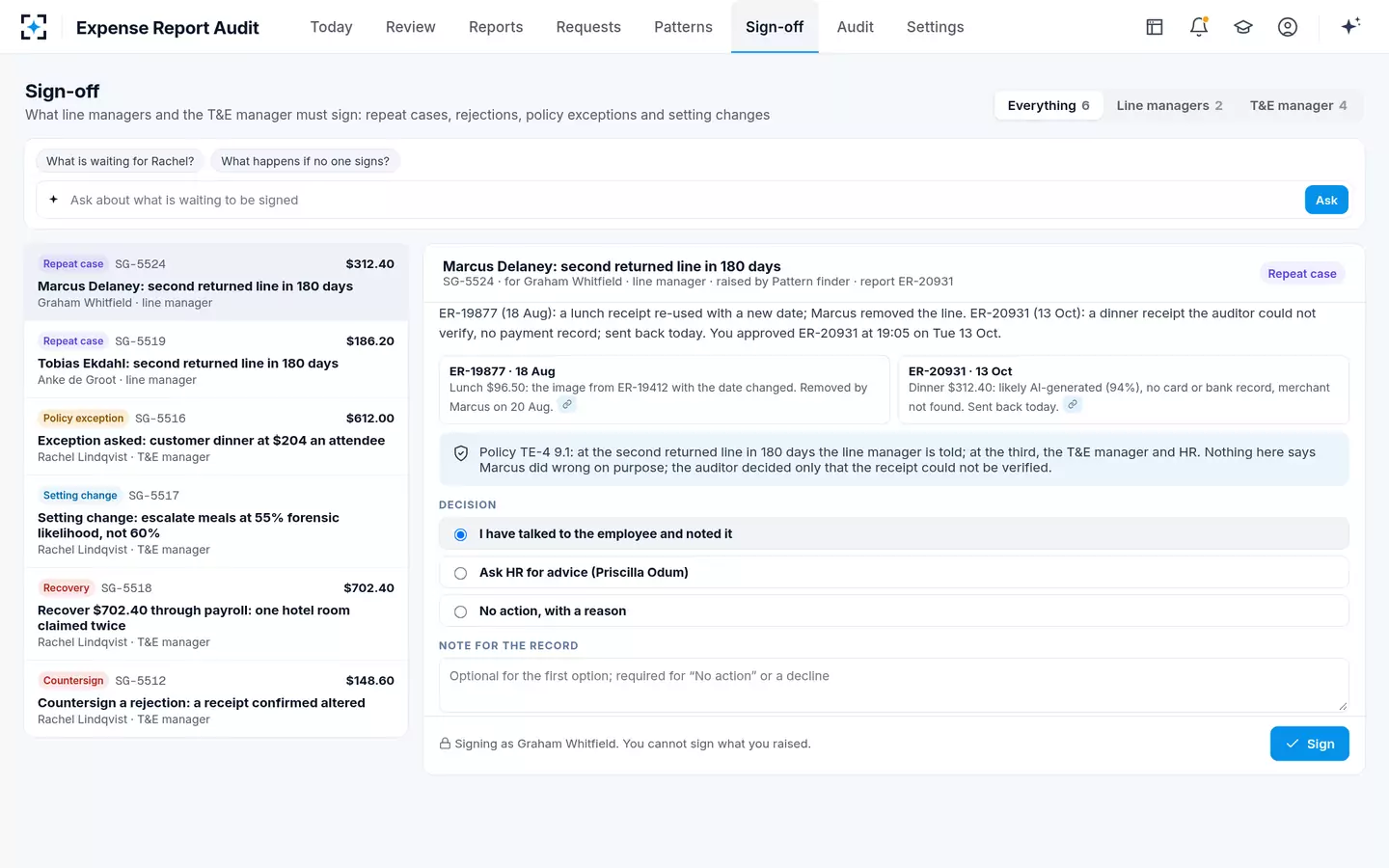
Task: Click the Expense Report Audit app title
Action: pos(168,28)
